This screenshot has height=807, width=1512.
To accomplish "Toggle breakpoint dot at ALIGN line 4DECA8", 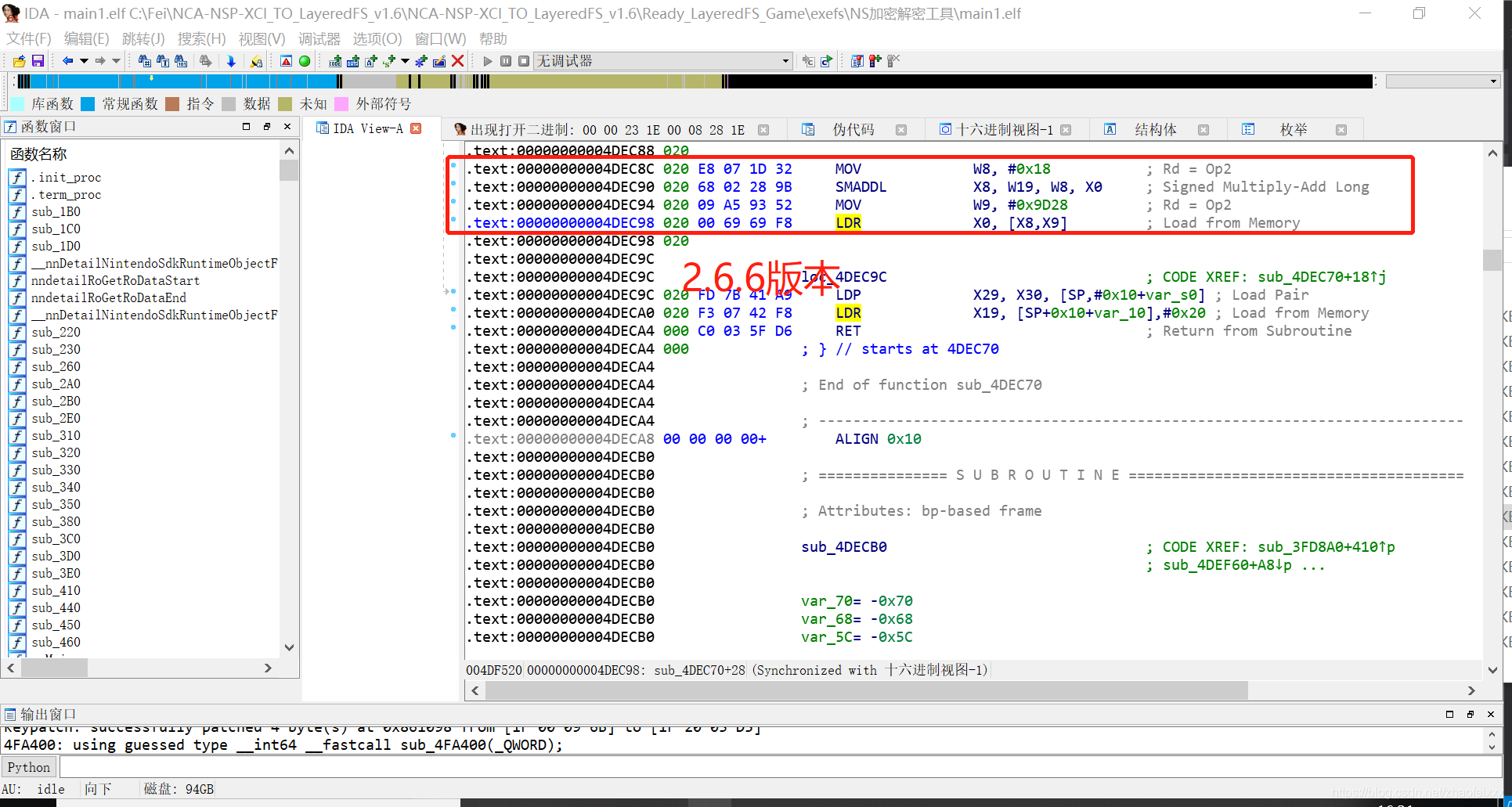I will (x=453, y=435).
